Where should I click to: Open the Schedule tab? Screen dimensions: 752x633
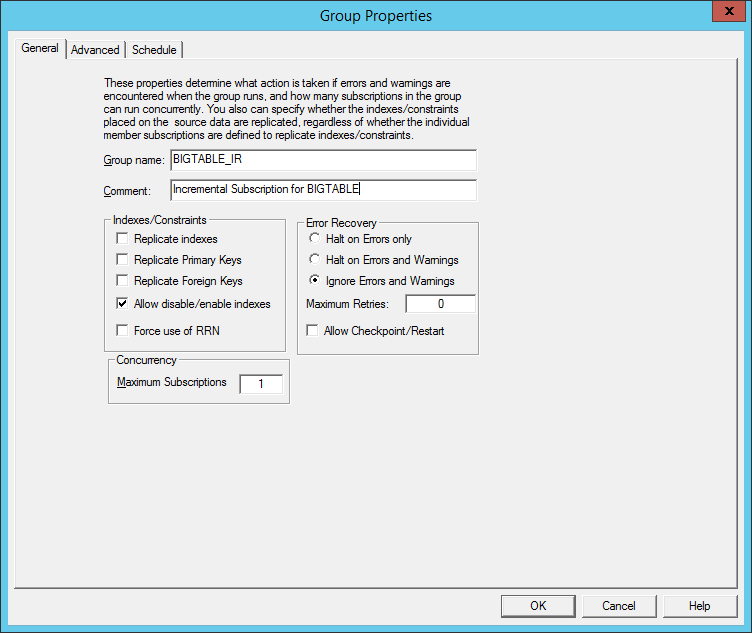tap(154, 50)
